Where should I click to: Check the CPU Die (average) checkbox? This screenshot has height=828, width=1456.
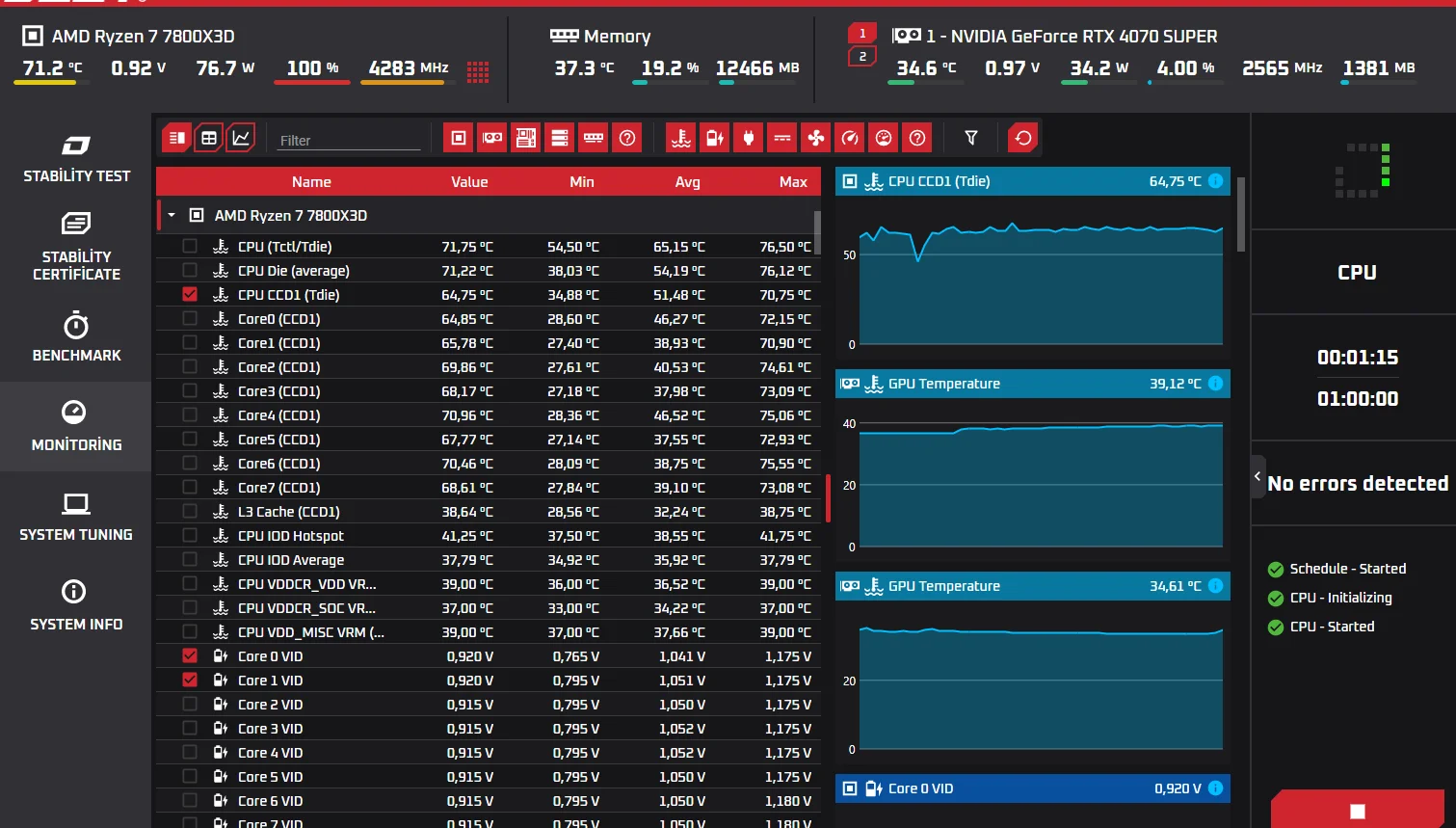coord(190,271)
